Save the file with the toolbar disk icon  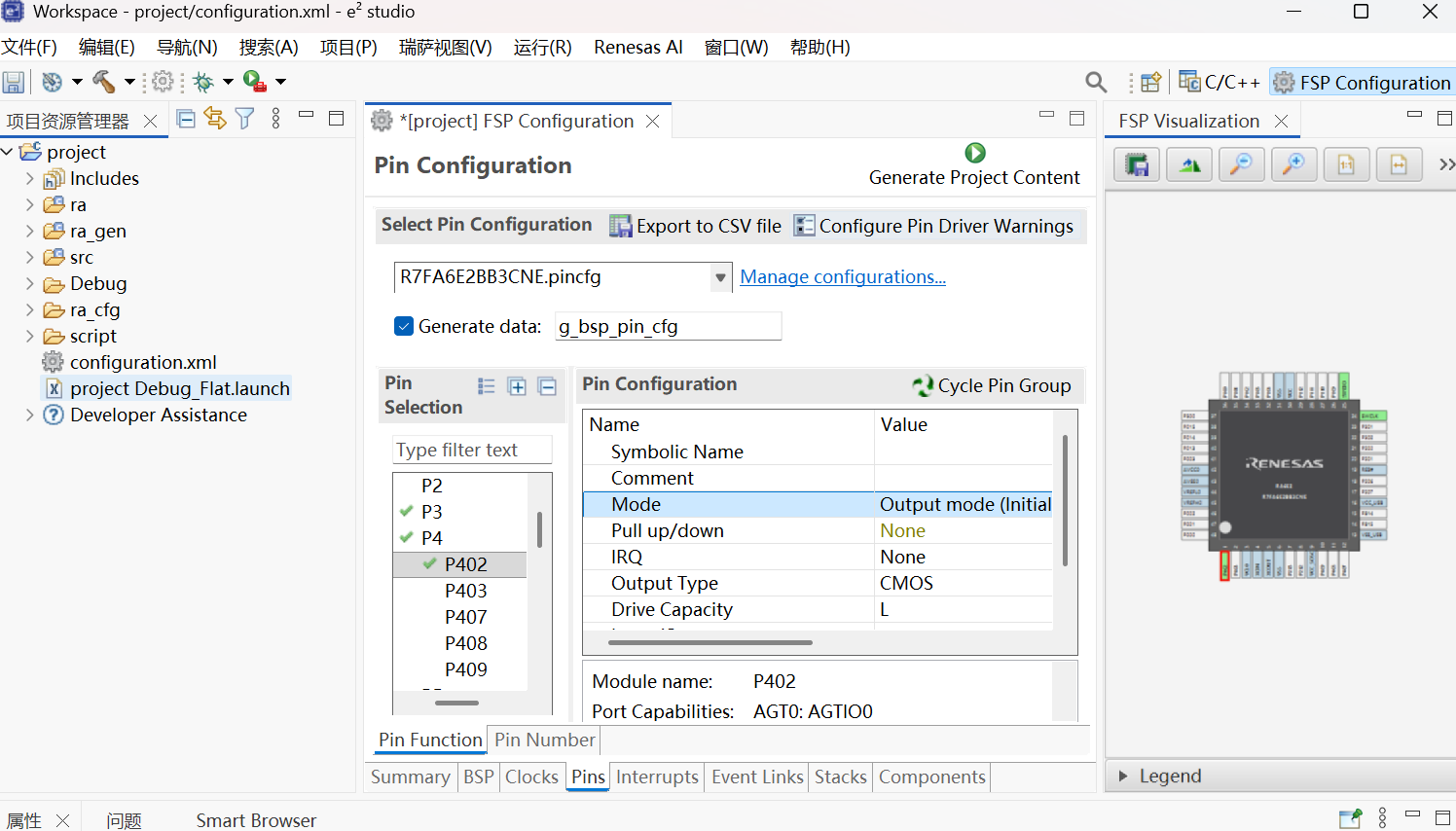pyautogui.click(x=14, y=83)
